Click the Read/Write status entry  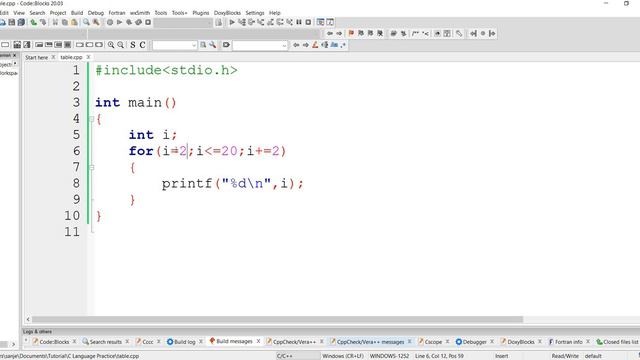pos(565,356)
